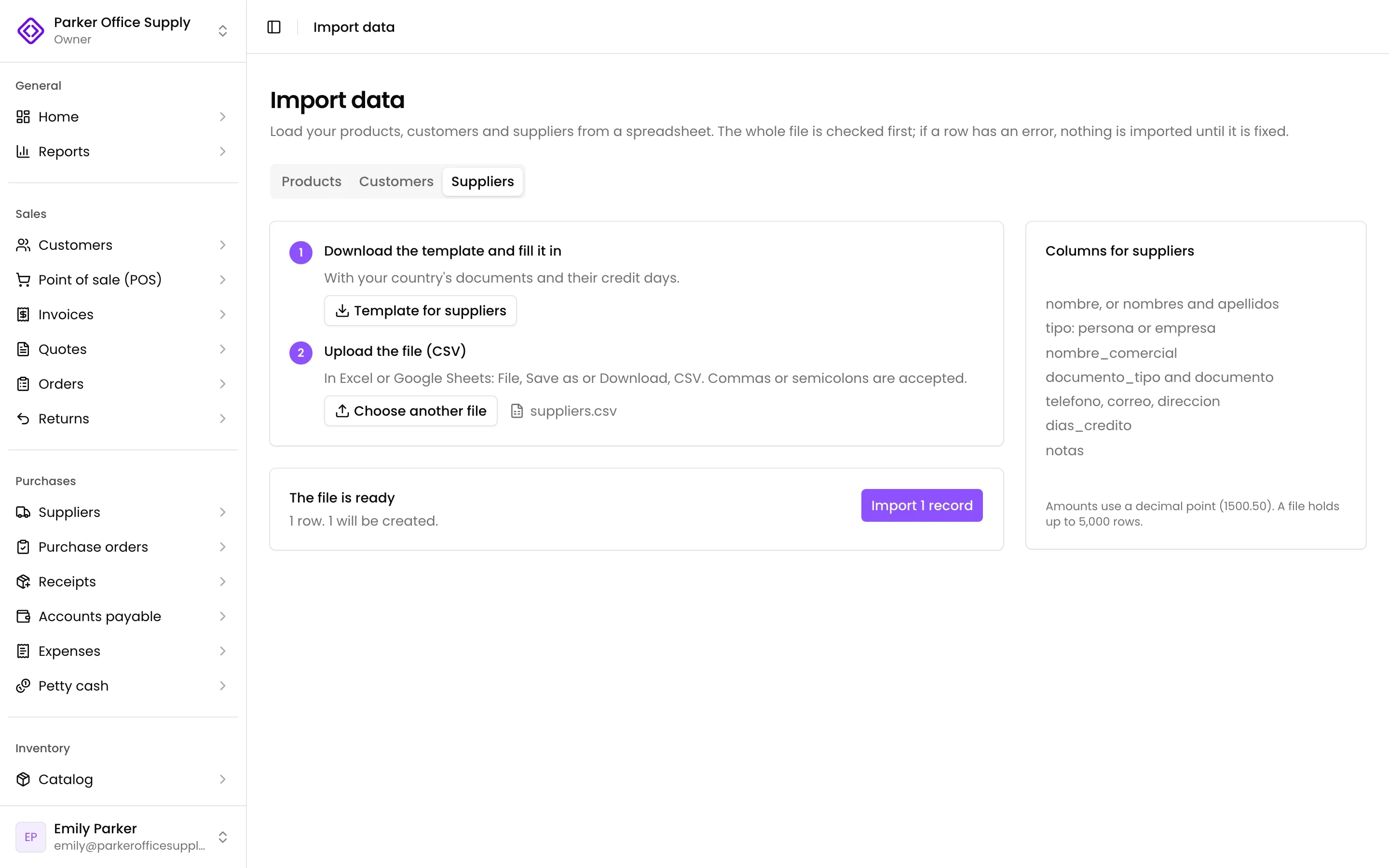The width and height of the screenshot is (1389, 868).
Task: Click the Orders clipboard icon
Action: point(23,384)
